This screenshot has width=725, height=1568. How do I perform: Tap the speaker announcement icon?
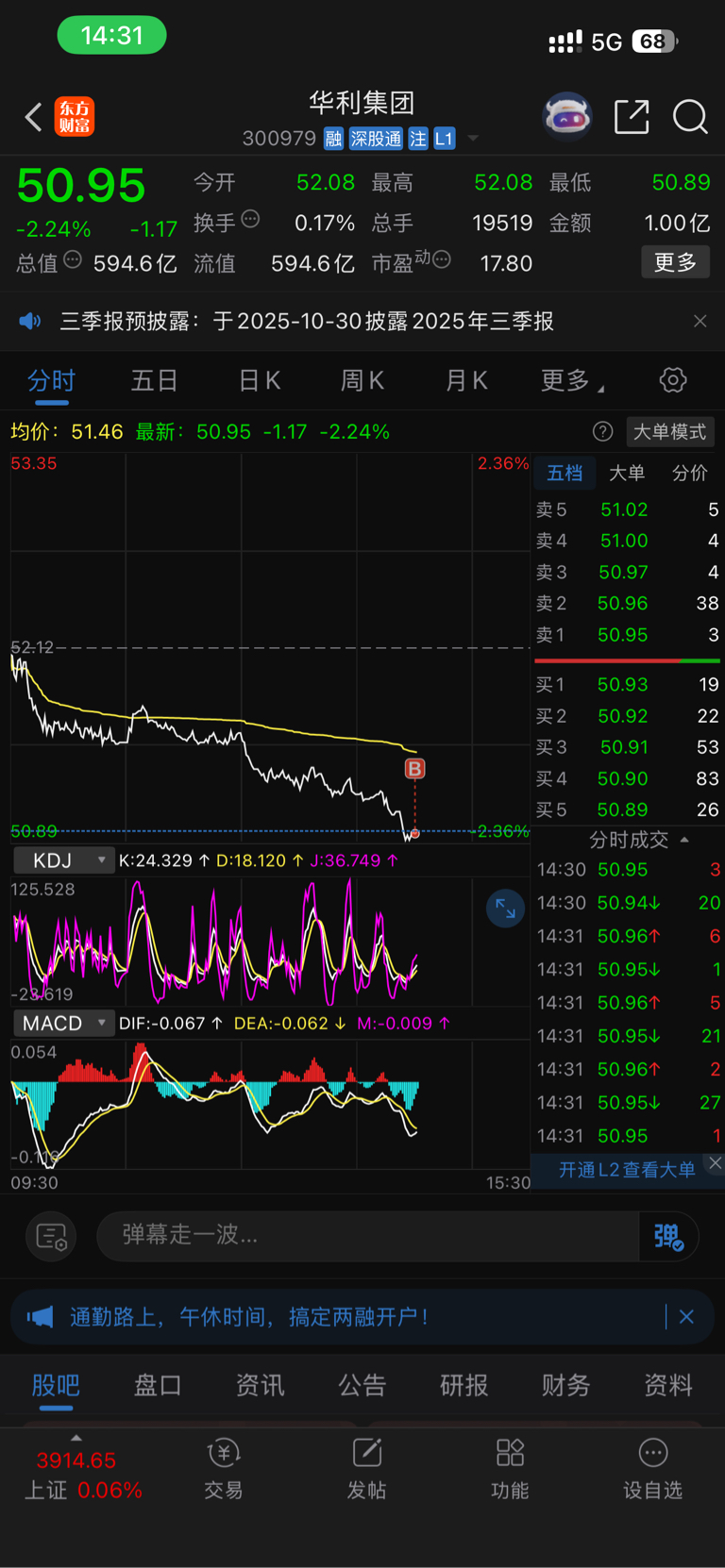point(30,322)
